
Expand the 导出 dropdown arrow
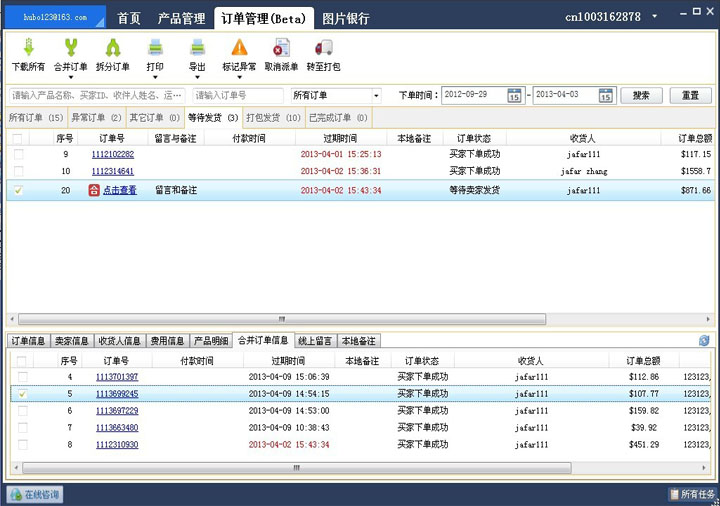click(197, 77)
